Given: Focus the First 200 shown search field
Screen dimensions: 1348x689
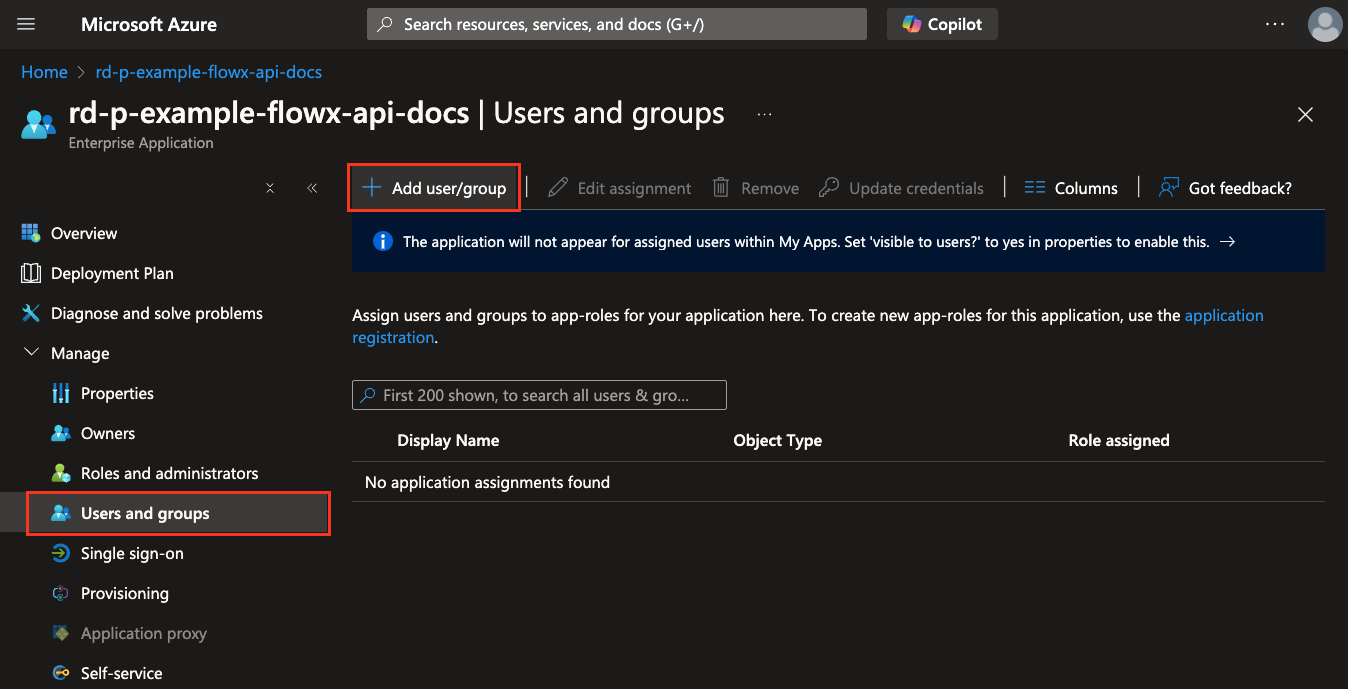Looking at the screenshot, I should [x=539, y=395].
